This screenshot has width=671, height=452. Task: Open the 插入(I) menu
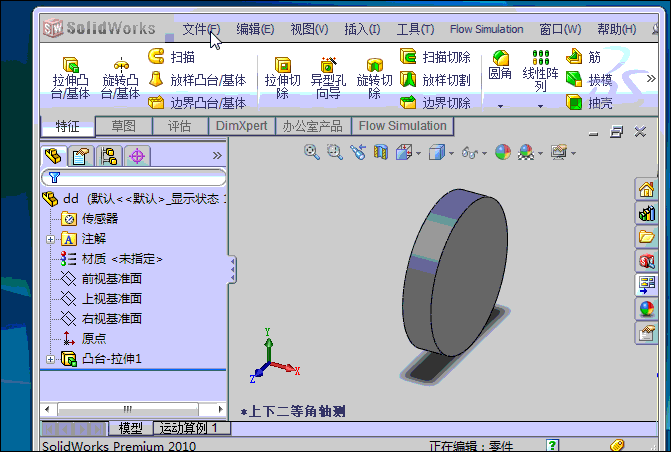coord(362,29)
